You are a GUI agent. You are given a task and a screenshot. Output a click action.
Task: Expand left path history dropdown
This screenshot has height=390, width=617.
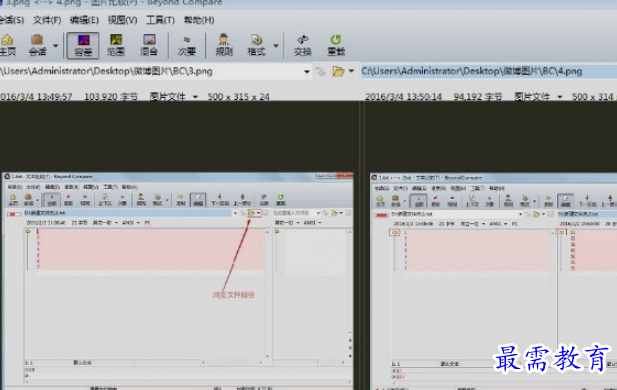(307, 72)
